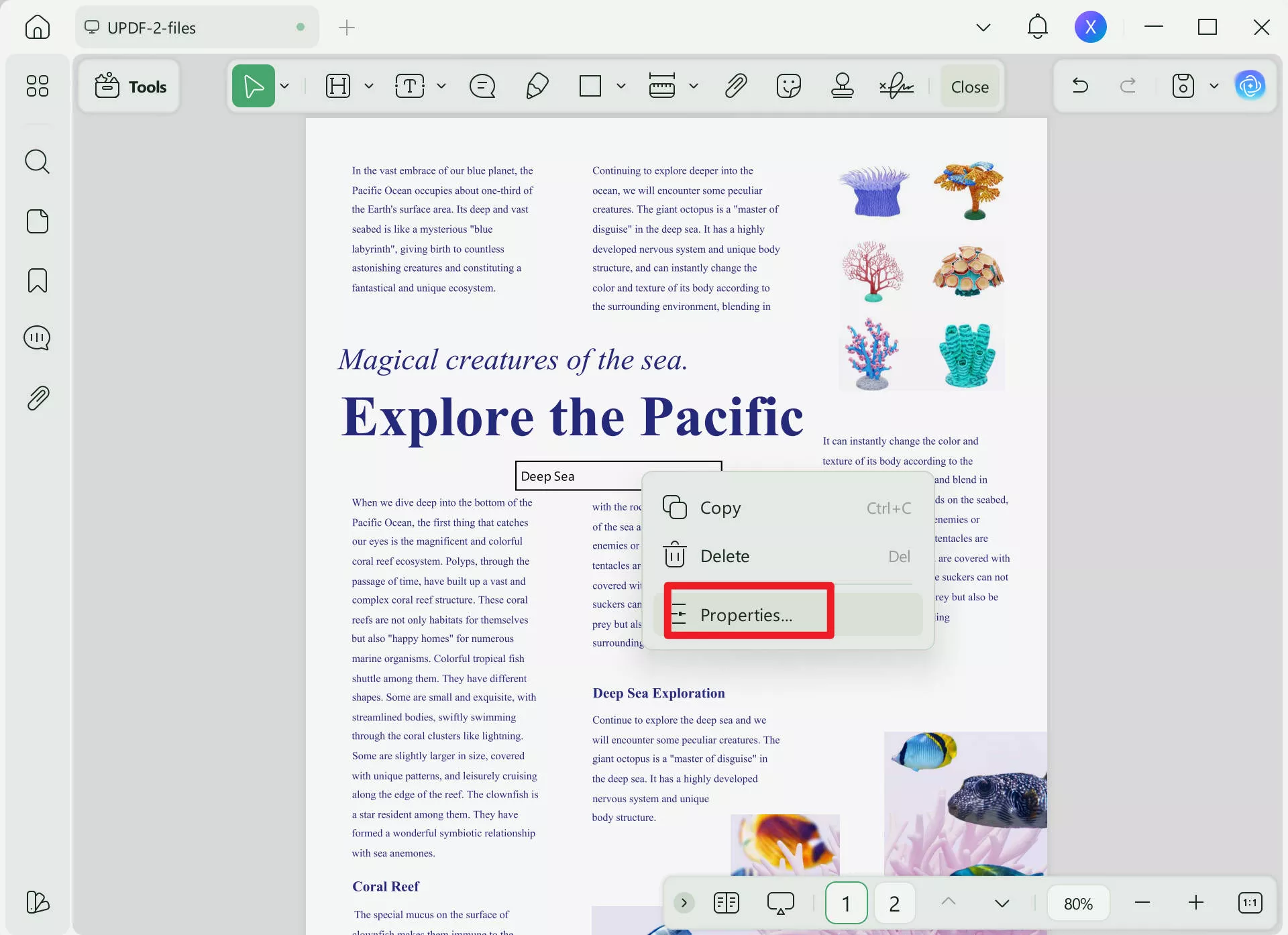
Task: Select the stamp tool
Action: [842, 86]
